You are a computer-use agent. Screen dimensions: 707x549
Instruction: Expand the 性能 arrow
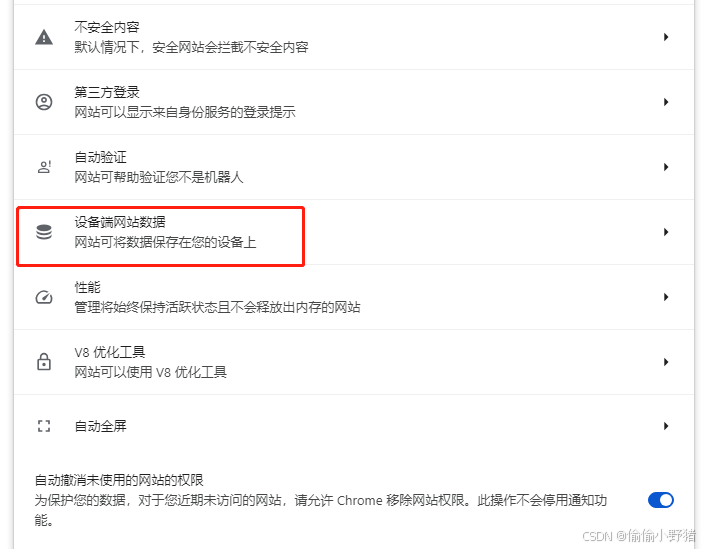pyautogui.click(x=666, y=297)
